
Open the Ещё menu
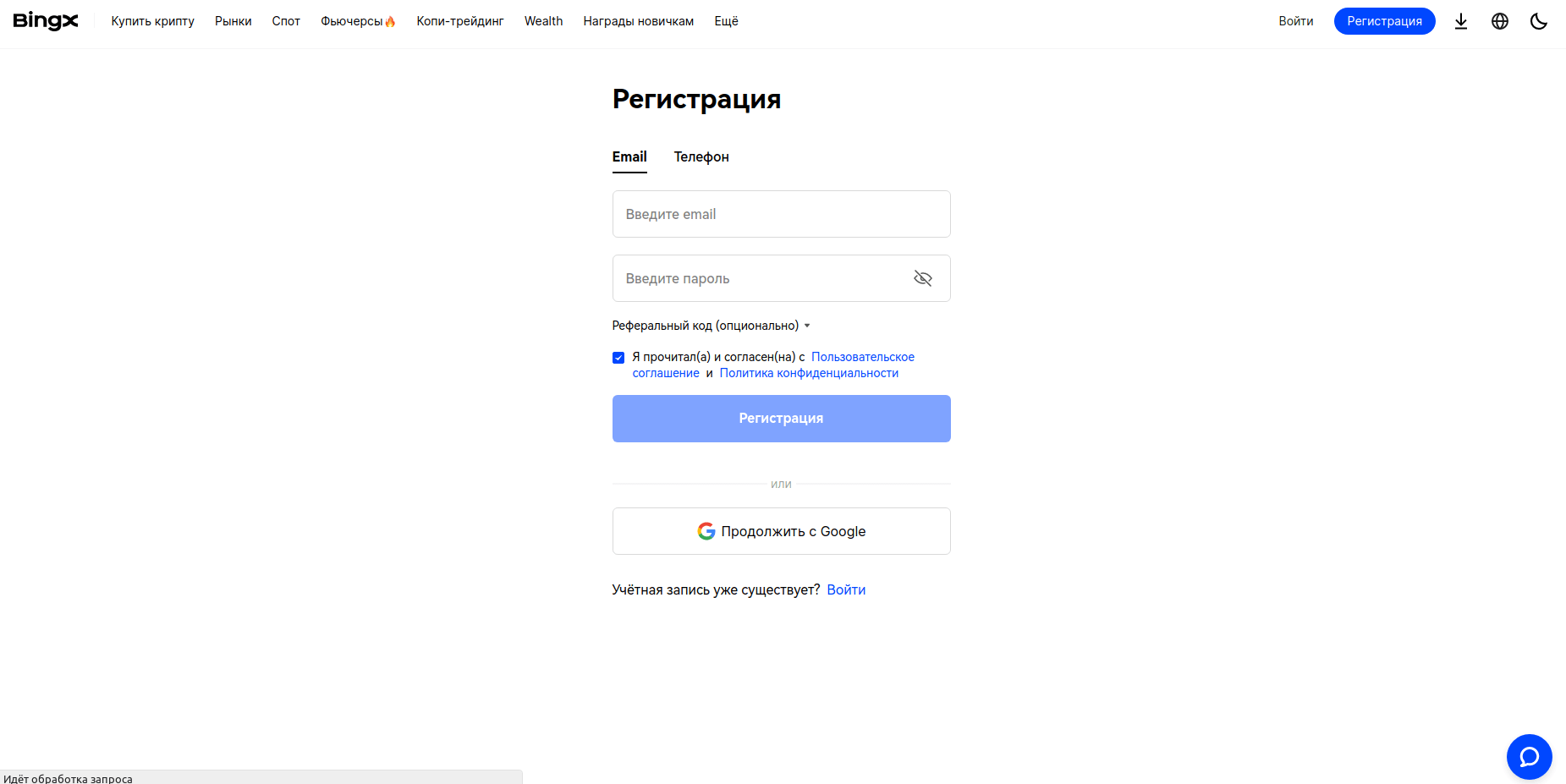click(726, 21)
